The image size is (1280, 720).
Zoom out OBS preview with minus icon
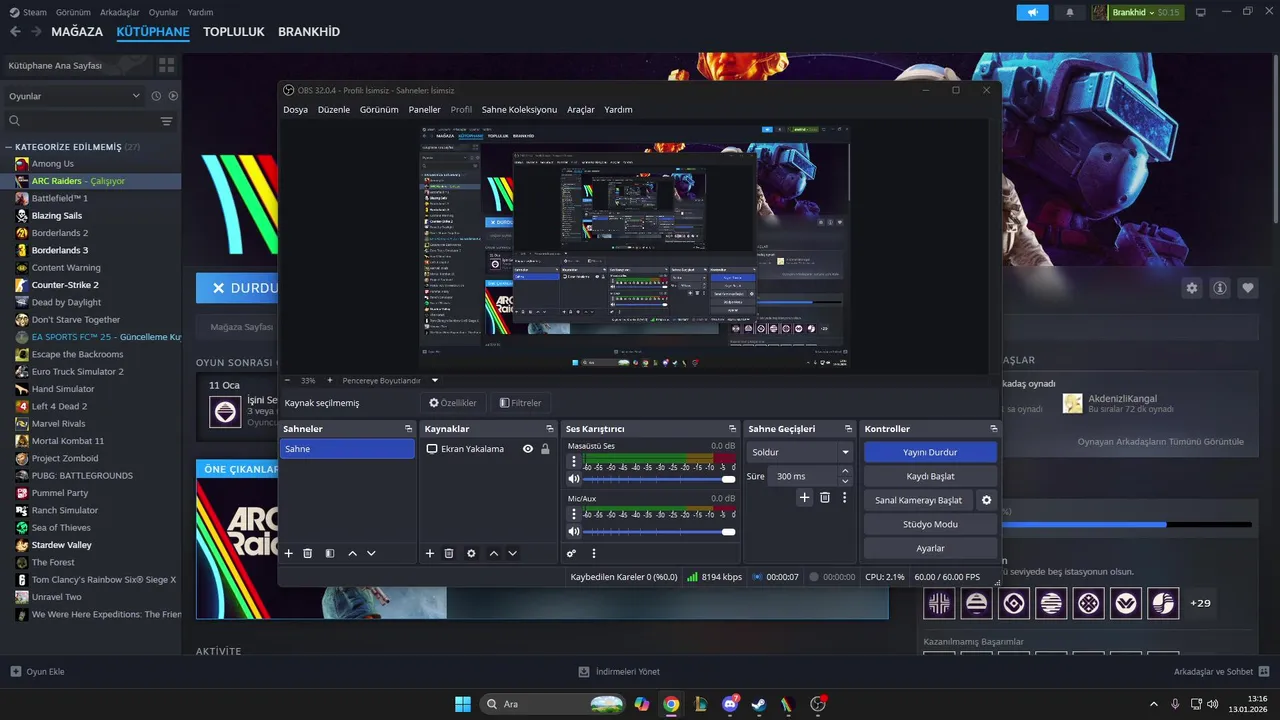coord(287,380)
